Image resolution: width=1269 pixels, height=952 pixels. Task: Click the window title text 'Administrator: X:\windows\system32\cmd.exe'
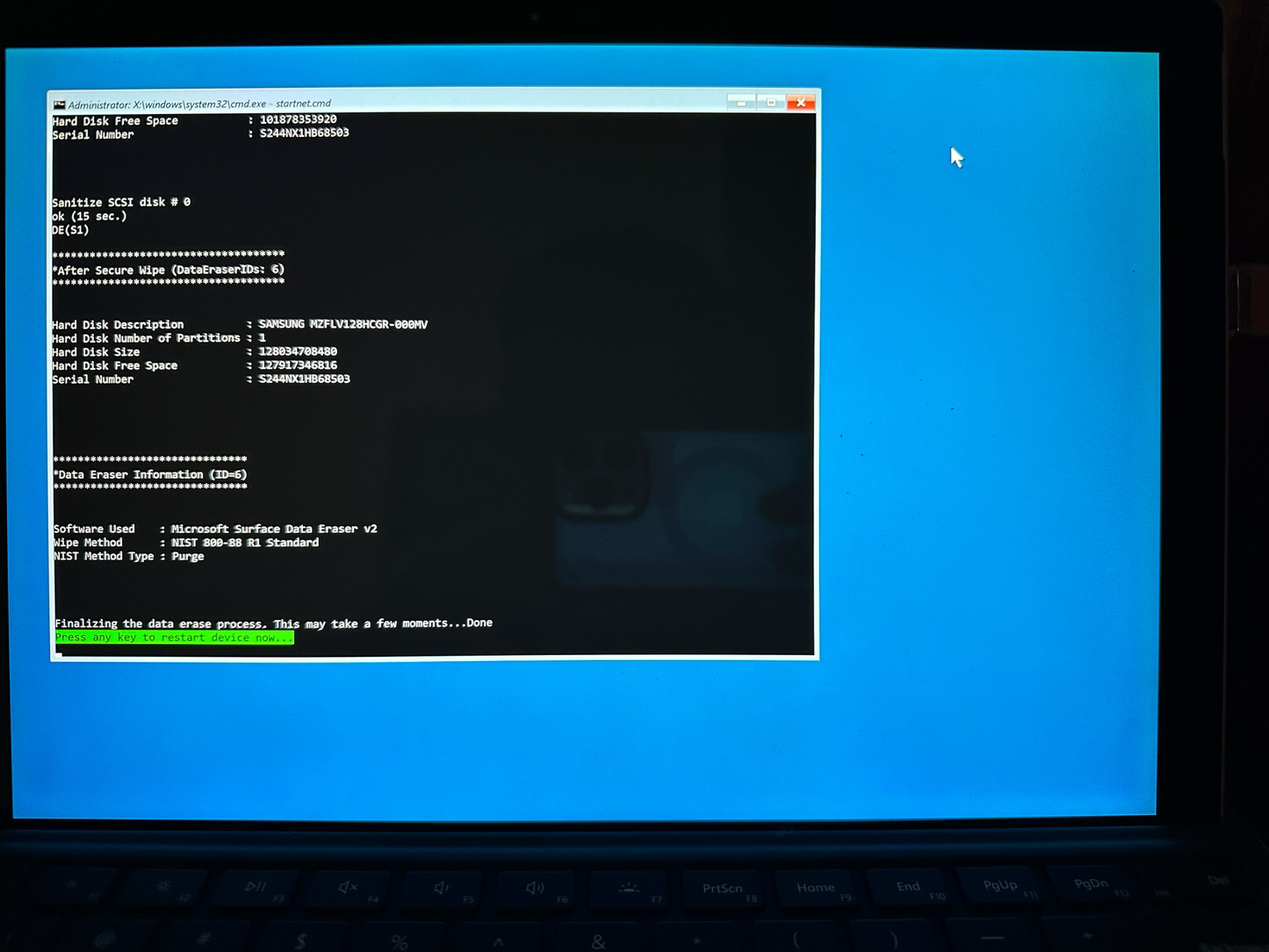(167, 105)
